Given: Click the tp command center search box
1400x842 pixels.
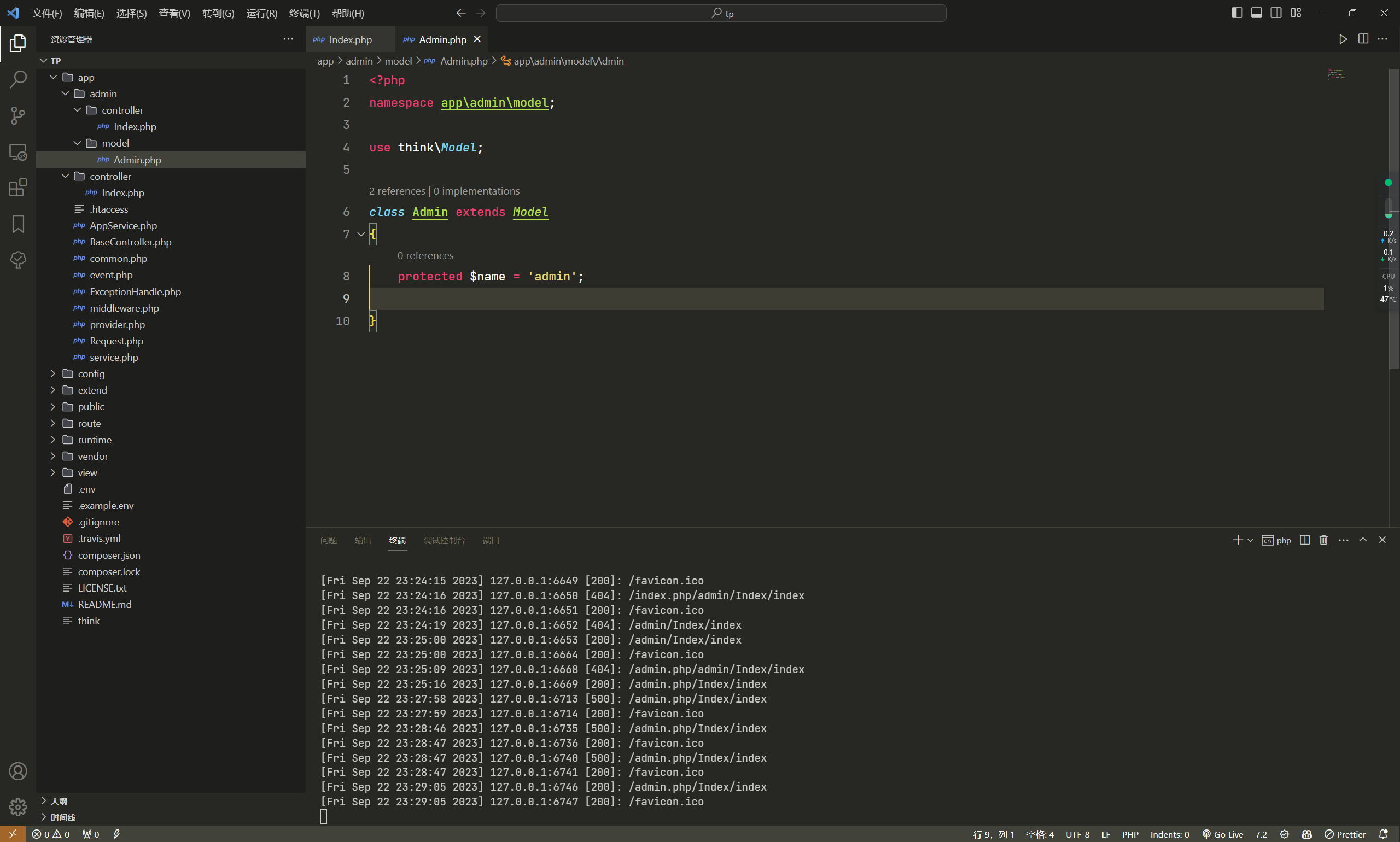Looking at the screenshot, I should [721, 13].
